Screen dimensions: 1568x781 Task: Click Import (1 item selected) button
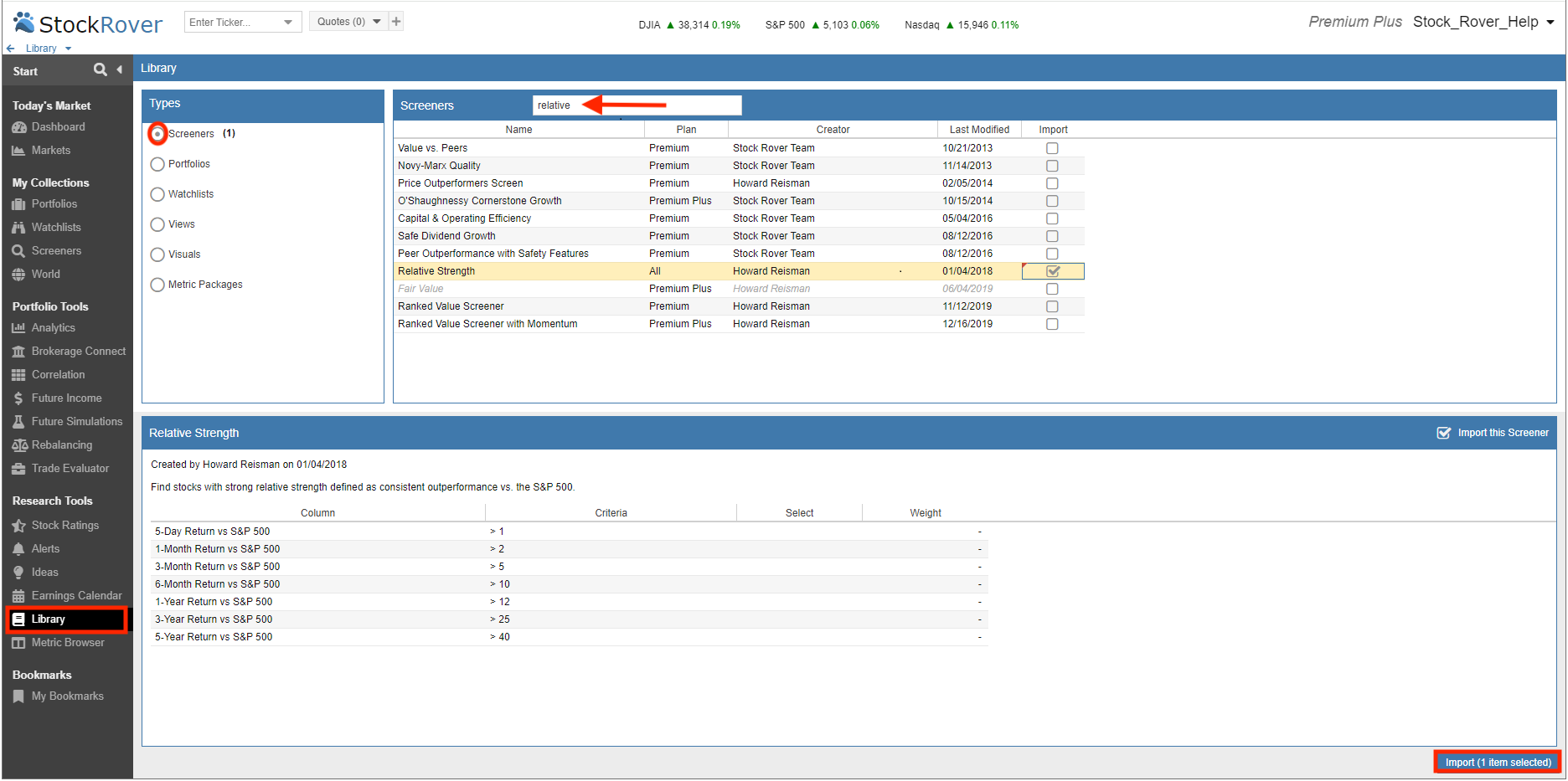click(1498, 763)
